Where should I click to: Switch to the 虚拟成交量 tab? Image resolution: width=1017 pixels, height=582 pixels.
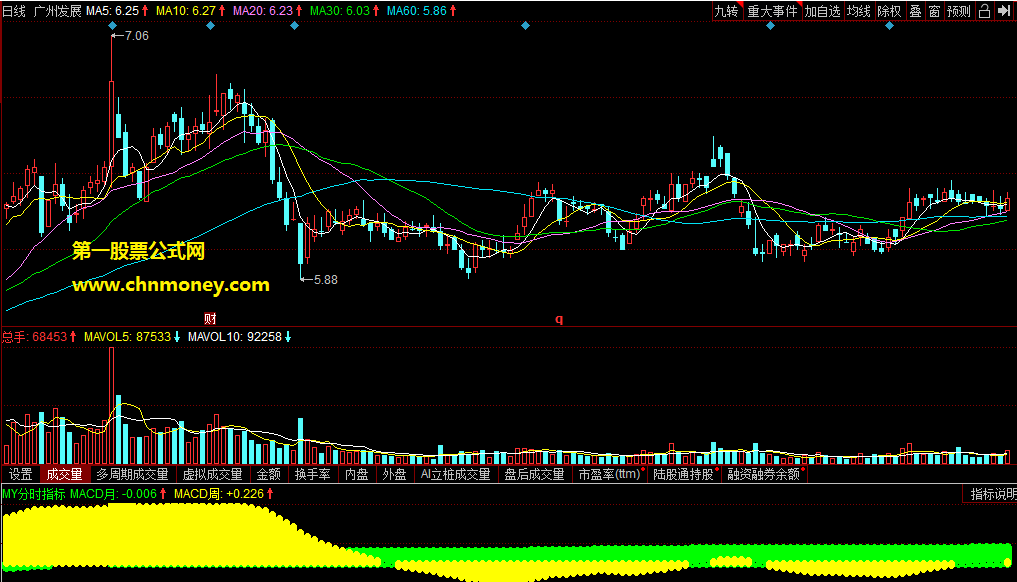point(213,474)
